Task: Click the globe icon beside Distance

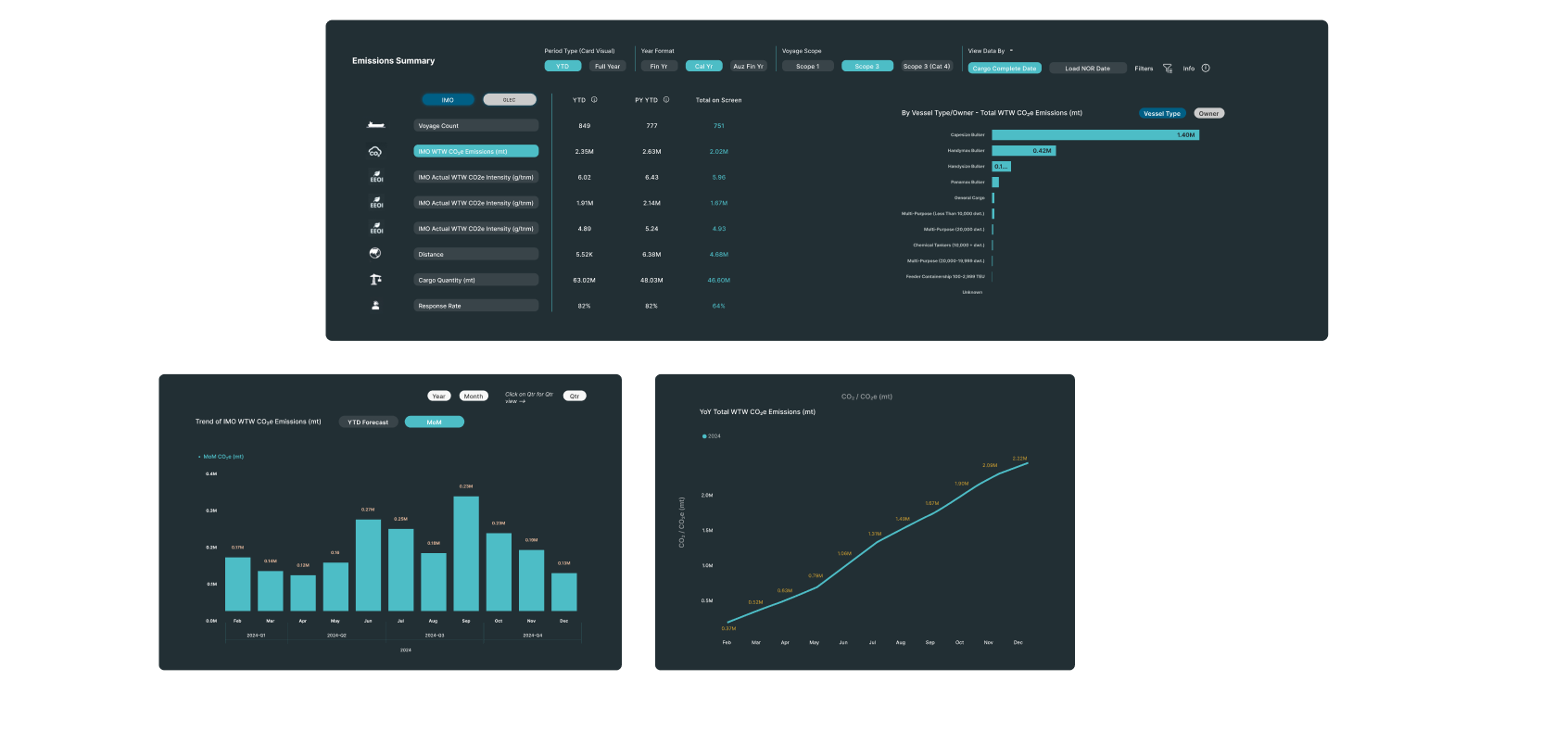Action: (x=375, y=253)
